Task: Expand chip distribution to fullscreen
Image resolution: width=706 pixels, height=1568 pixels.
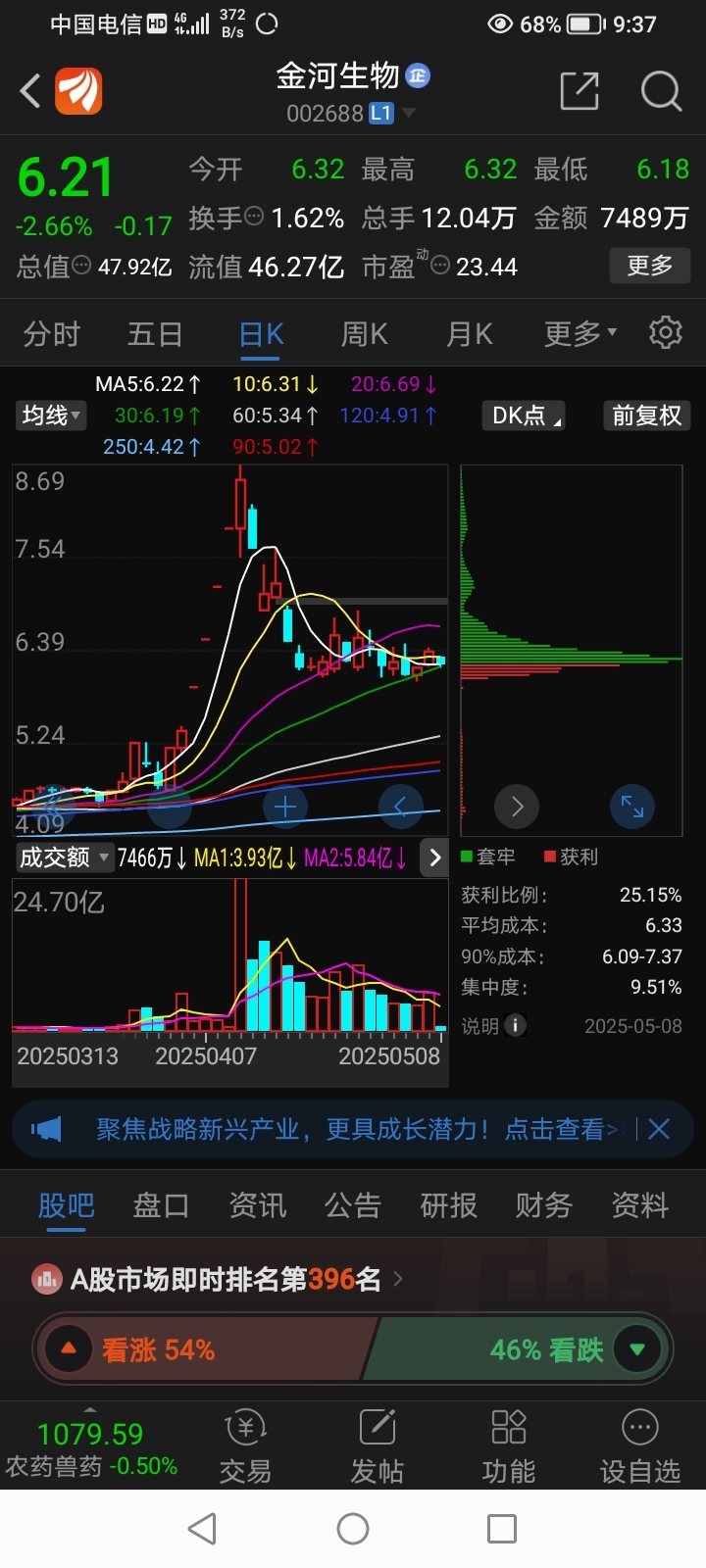Action: coord(632,807)
